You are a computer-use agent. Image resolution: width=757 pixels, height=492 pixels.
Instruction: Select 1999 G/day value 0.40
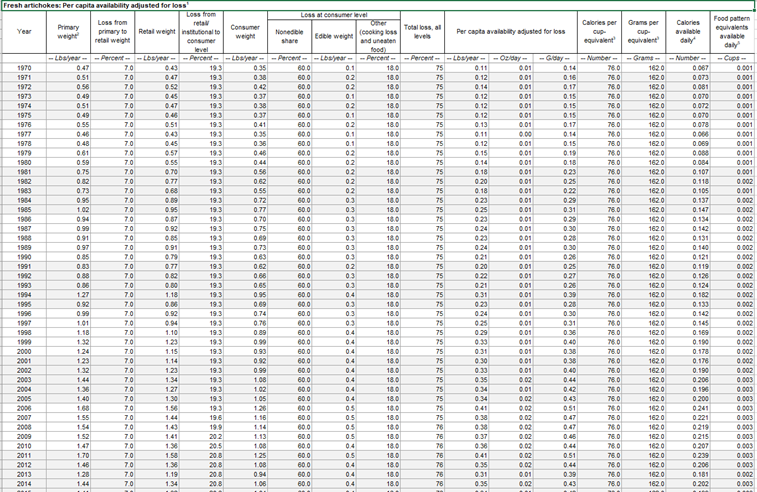[555, 342]
